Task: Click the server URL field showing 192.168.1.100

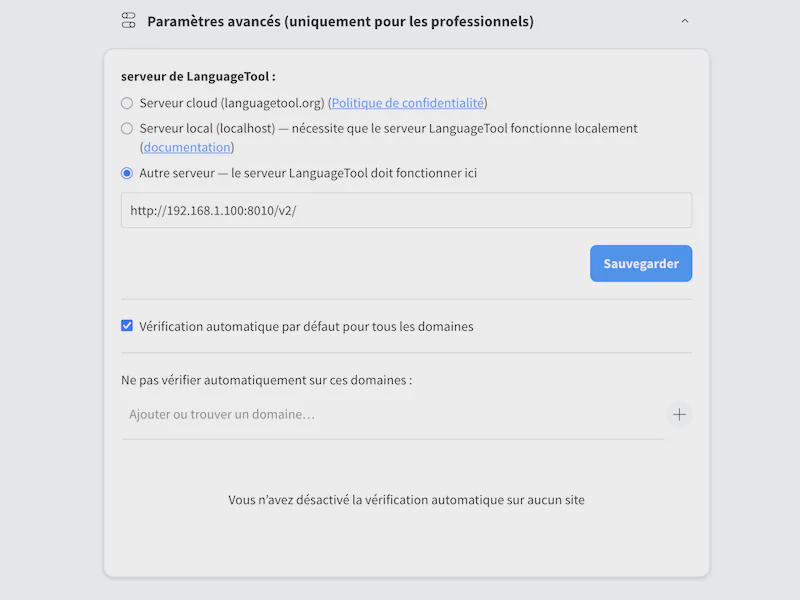Action: pos(405,210)
